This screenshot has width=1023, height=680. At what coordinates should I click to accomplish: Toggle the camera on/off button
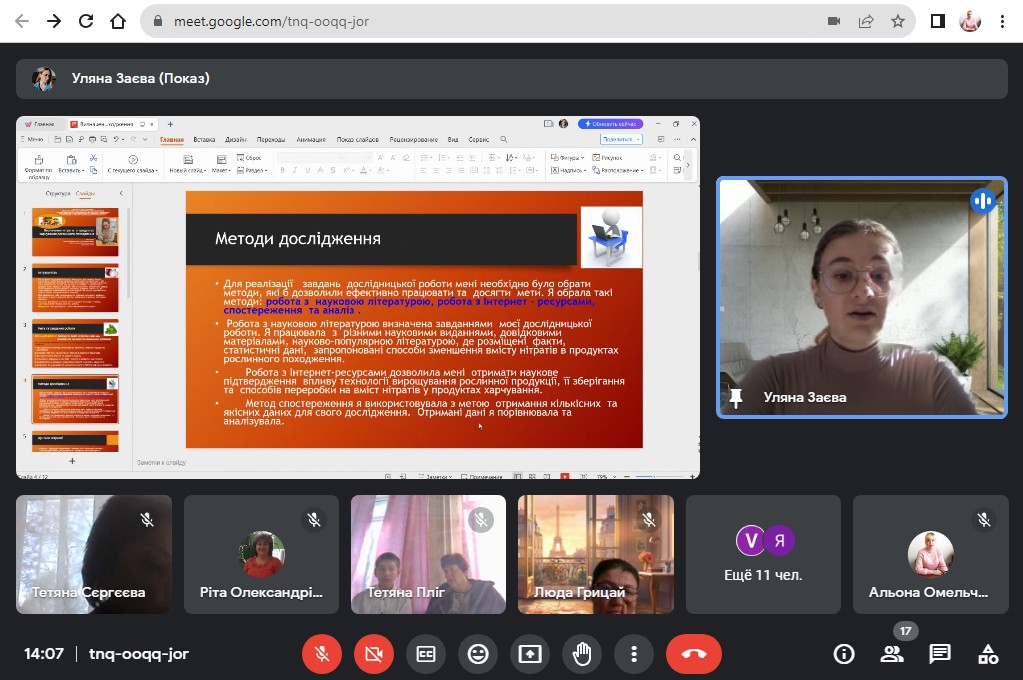point(374,654)
